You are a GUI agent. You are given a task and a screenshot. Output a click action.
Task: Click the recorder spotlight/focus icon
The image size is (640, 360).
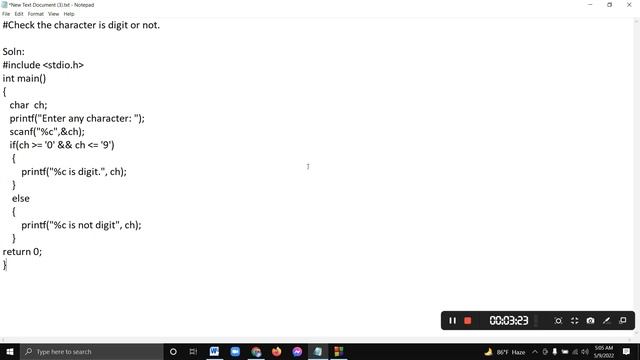558,321
